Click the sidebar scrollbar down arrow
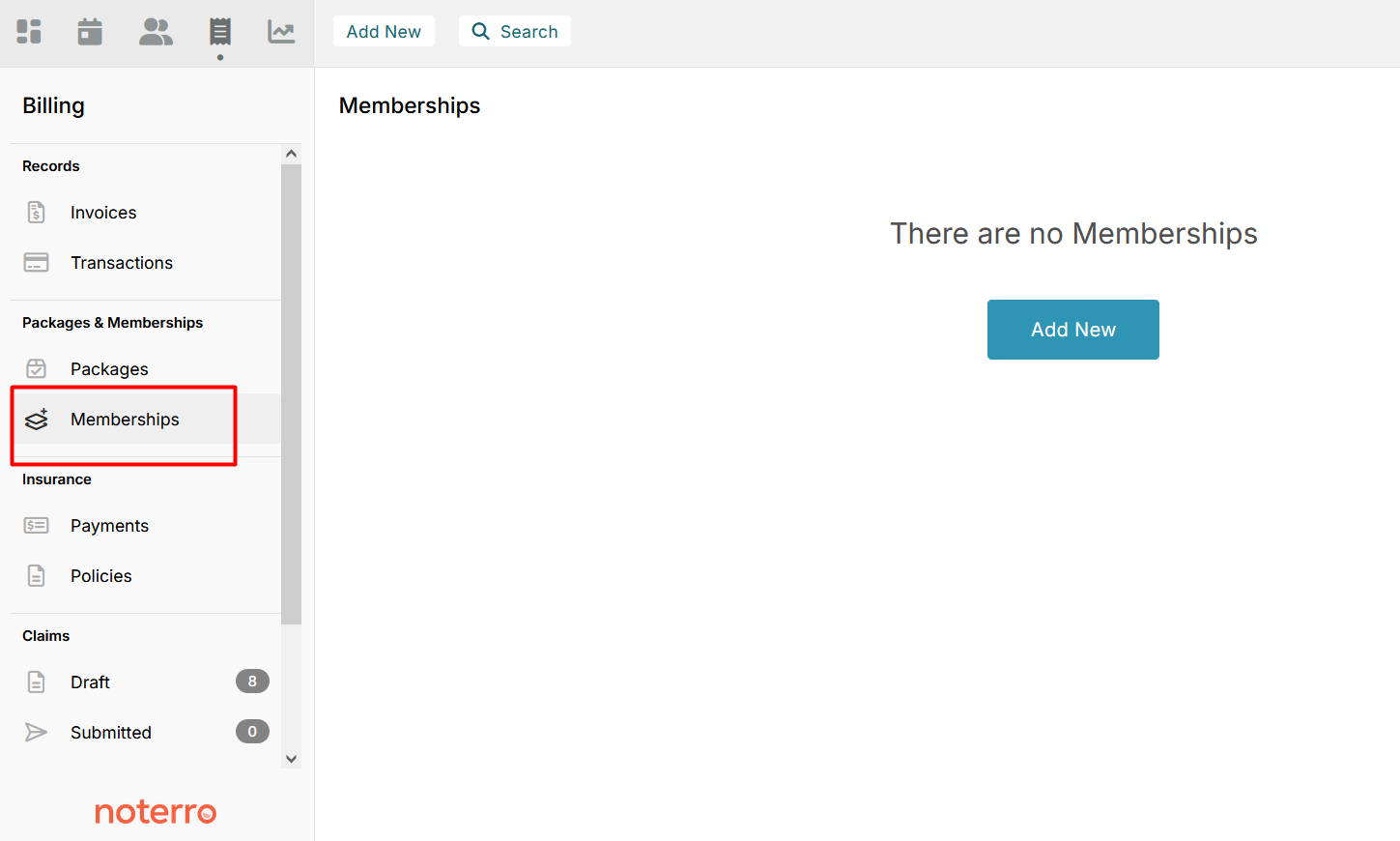 point(291,759)
